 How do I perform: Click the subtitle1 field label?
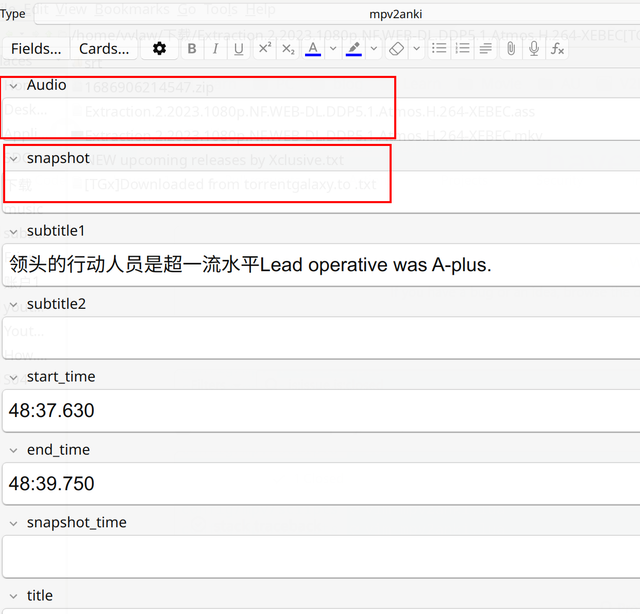click(56, 231)
